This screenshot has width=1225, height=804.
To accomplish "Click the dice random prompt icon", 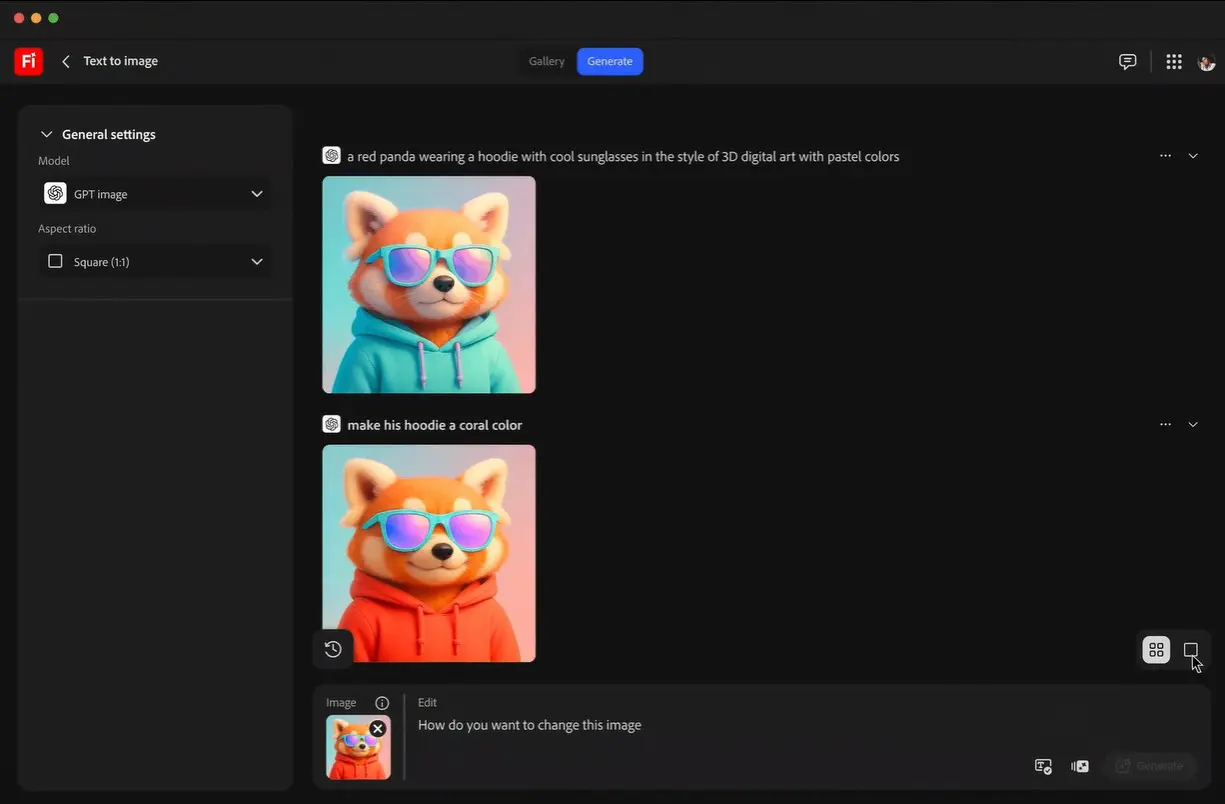I will click(1080, 766).
